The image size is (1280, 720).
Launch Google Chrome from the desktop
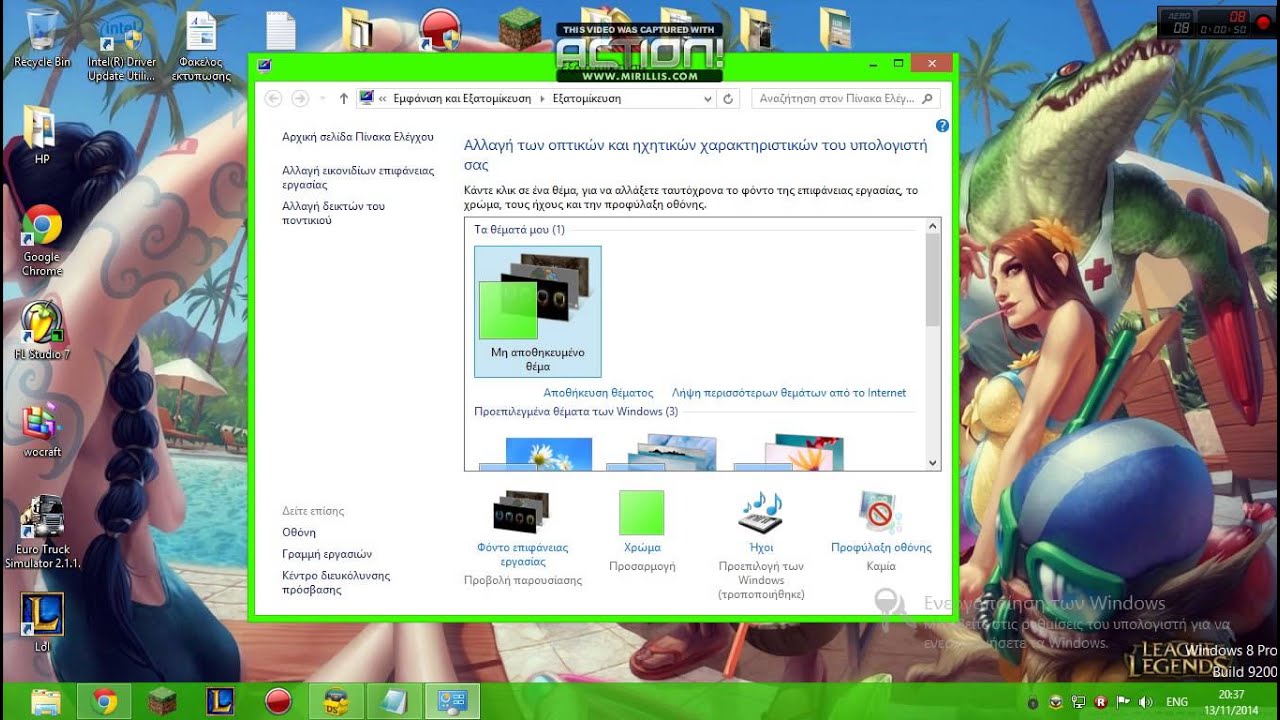[x=42, y=240]
